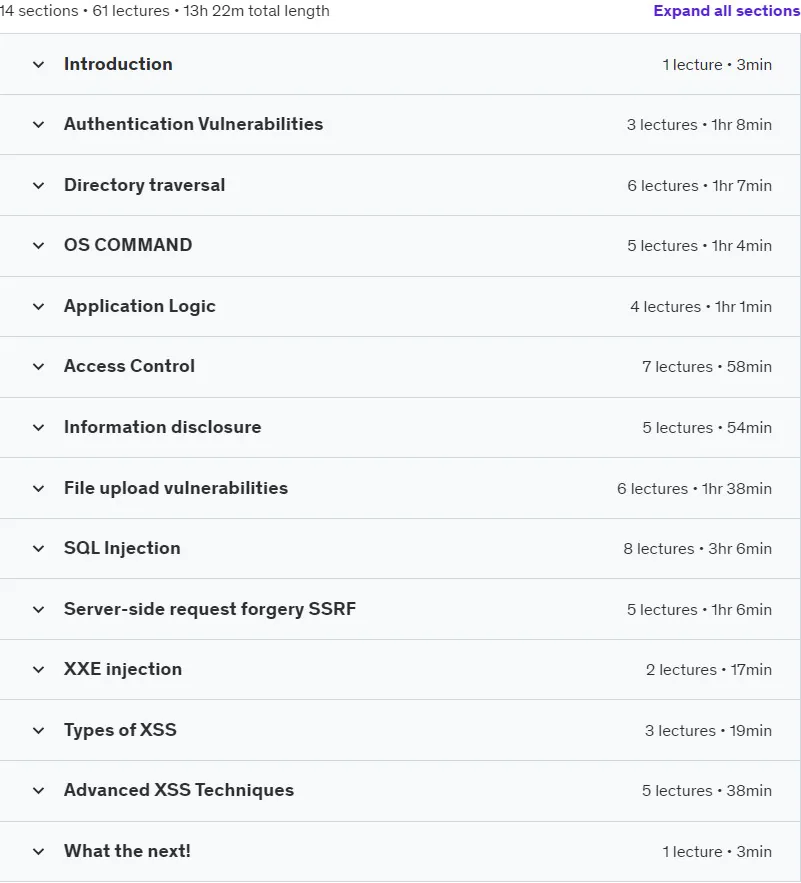Click the chevron beside Directory traversal

pos(38,185)
